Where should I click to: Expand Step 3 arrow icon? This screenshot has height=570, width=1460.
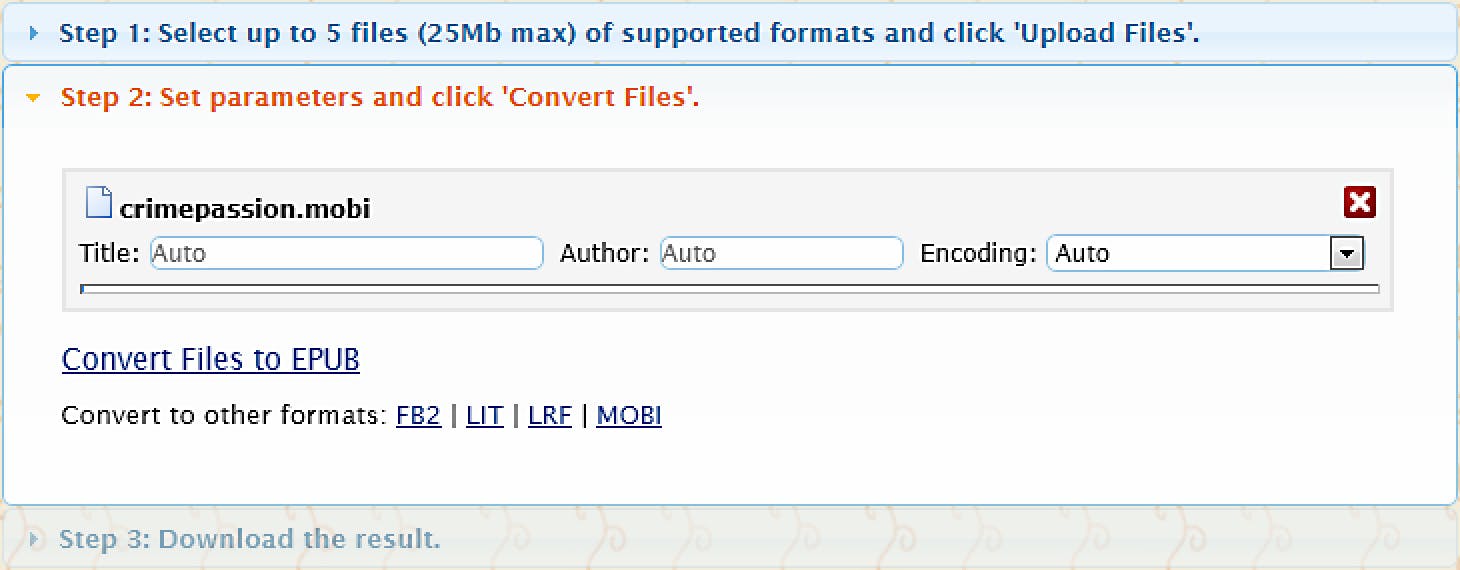pyautogui.click(x=36, y=540)
